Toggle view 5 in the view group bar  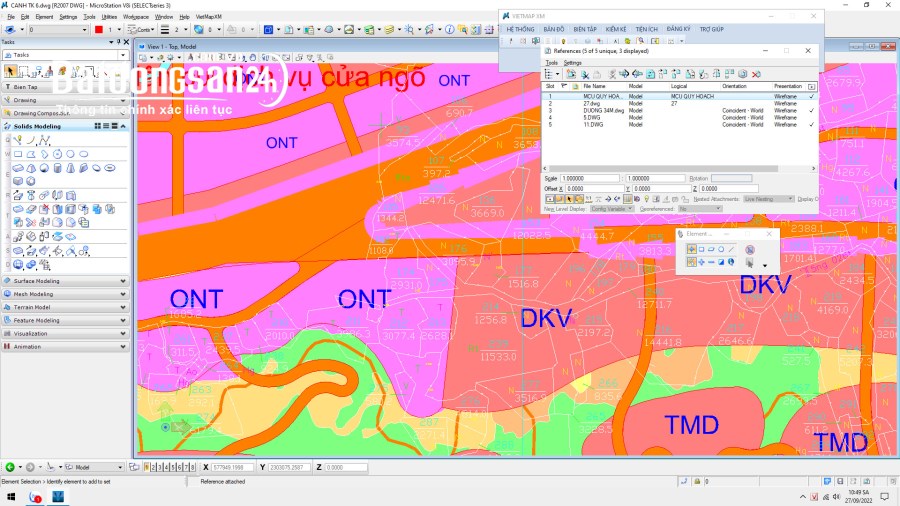173,467
